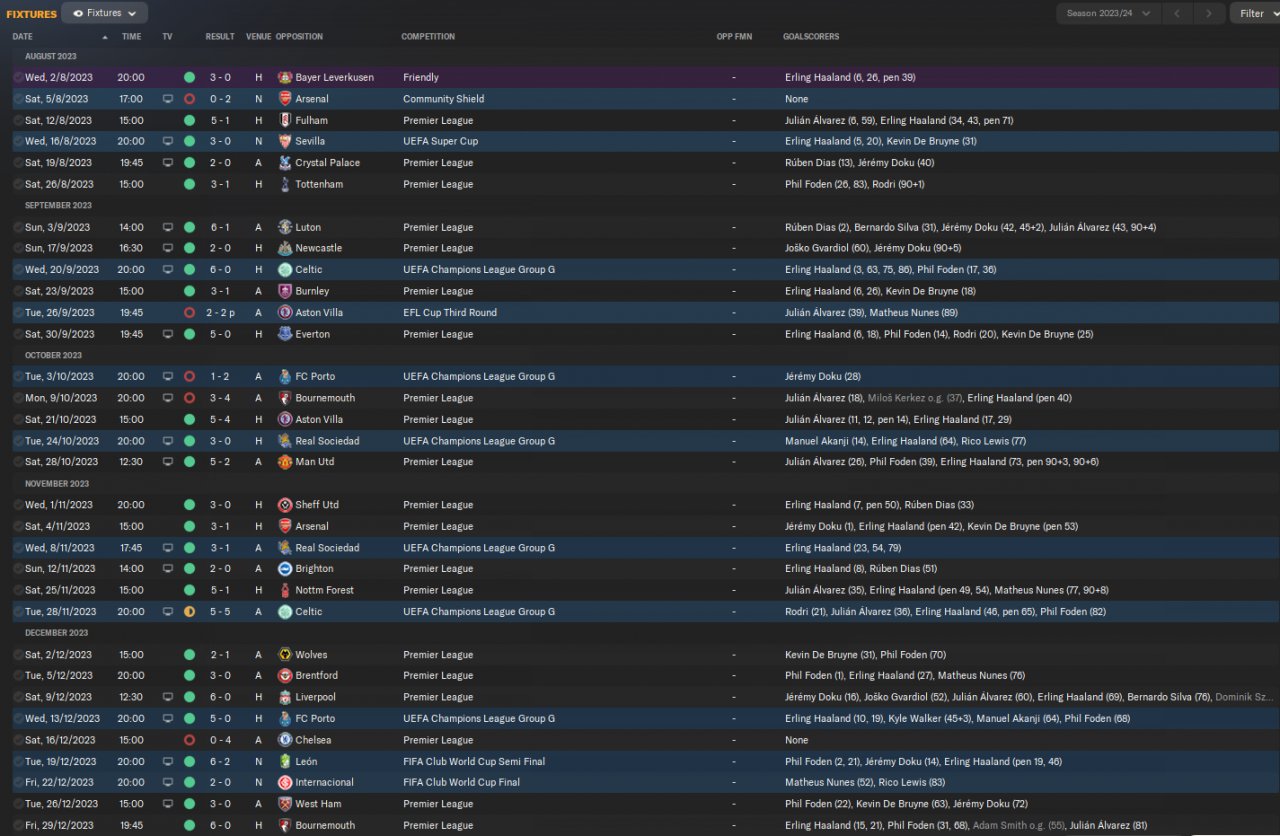This screenshot has width=1280, height=836.
Task: Sort by the Opposition column header
Action: tap(299, 37)
